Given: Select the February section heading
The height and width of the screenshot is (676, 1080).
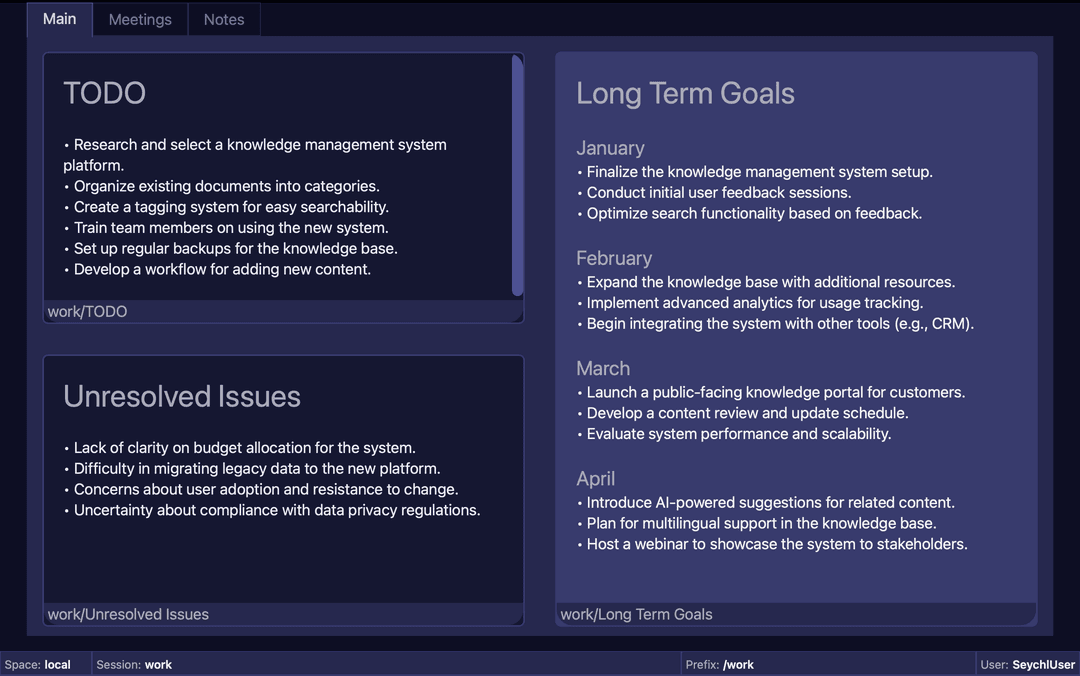Looking at the screenshot, I should click(614, 258).
